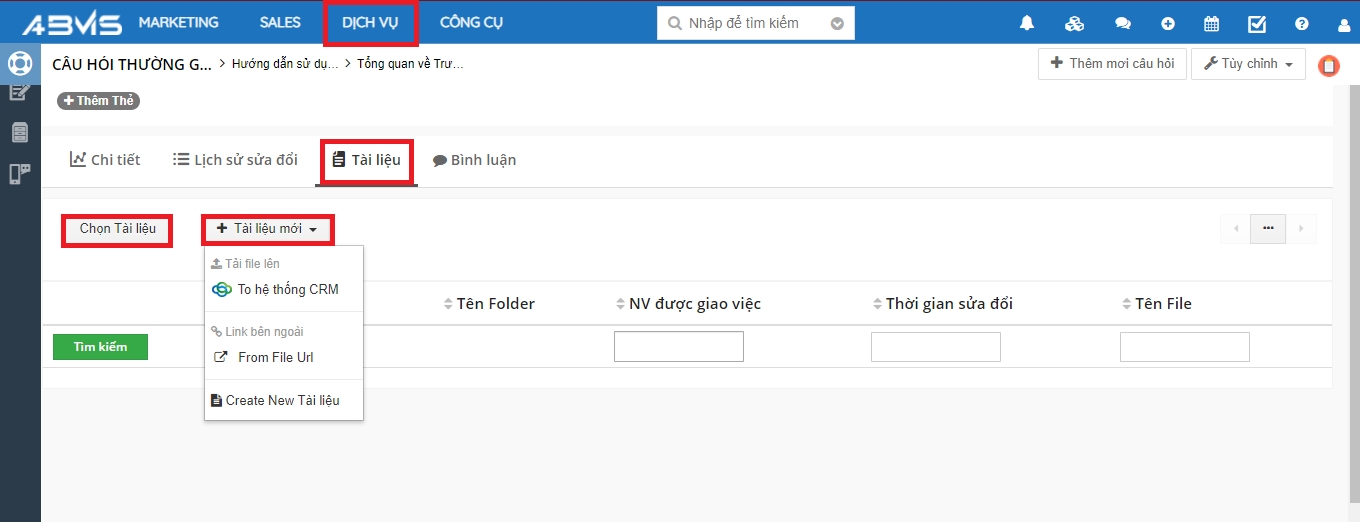
Task: Choose "To hệ thống CRM" menu entry
Action: pyautogui.click(x=287, y=290)
